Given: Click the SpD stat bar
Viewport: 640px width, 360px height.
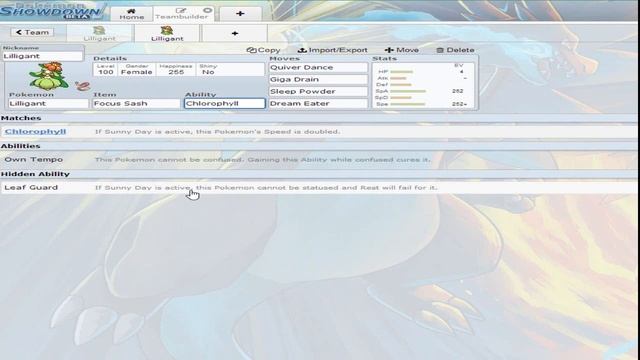Looking at the screenshot, I should pyautogui.click(x=401, y=98).
